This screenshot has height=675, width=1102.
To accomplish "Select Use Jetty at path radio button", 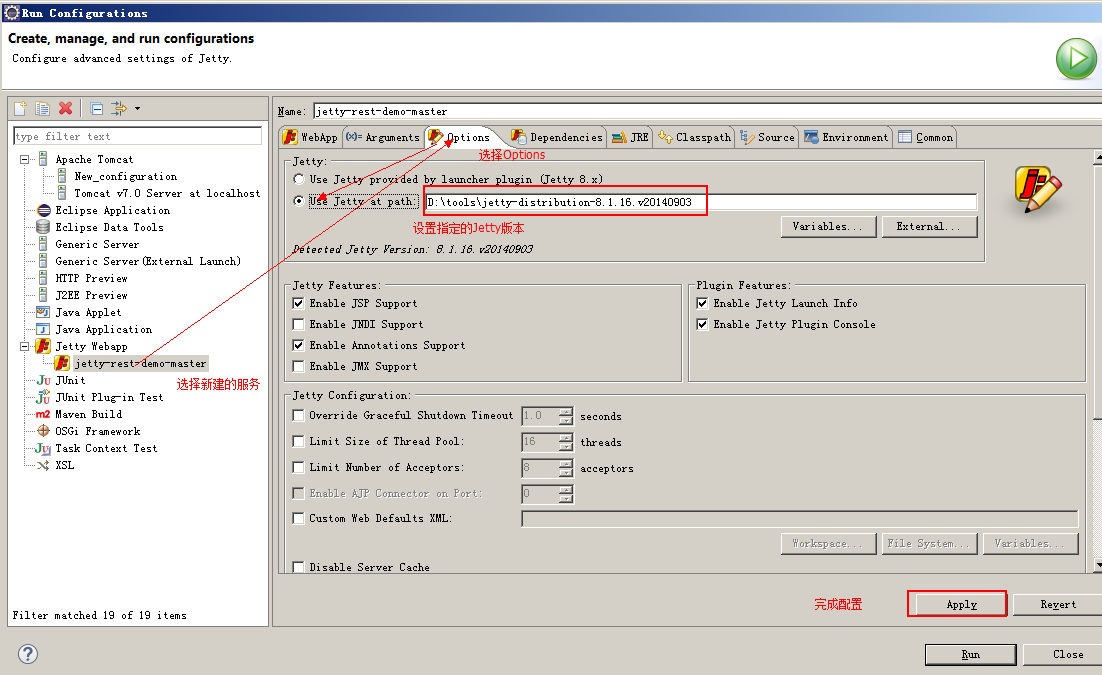I will 299,201.
